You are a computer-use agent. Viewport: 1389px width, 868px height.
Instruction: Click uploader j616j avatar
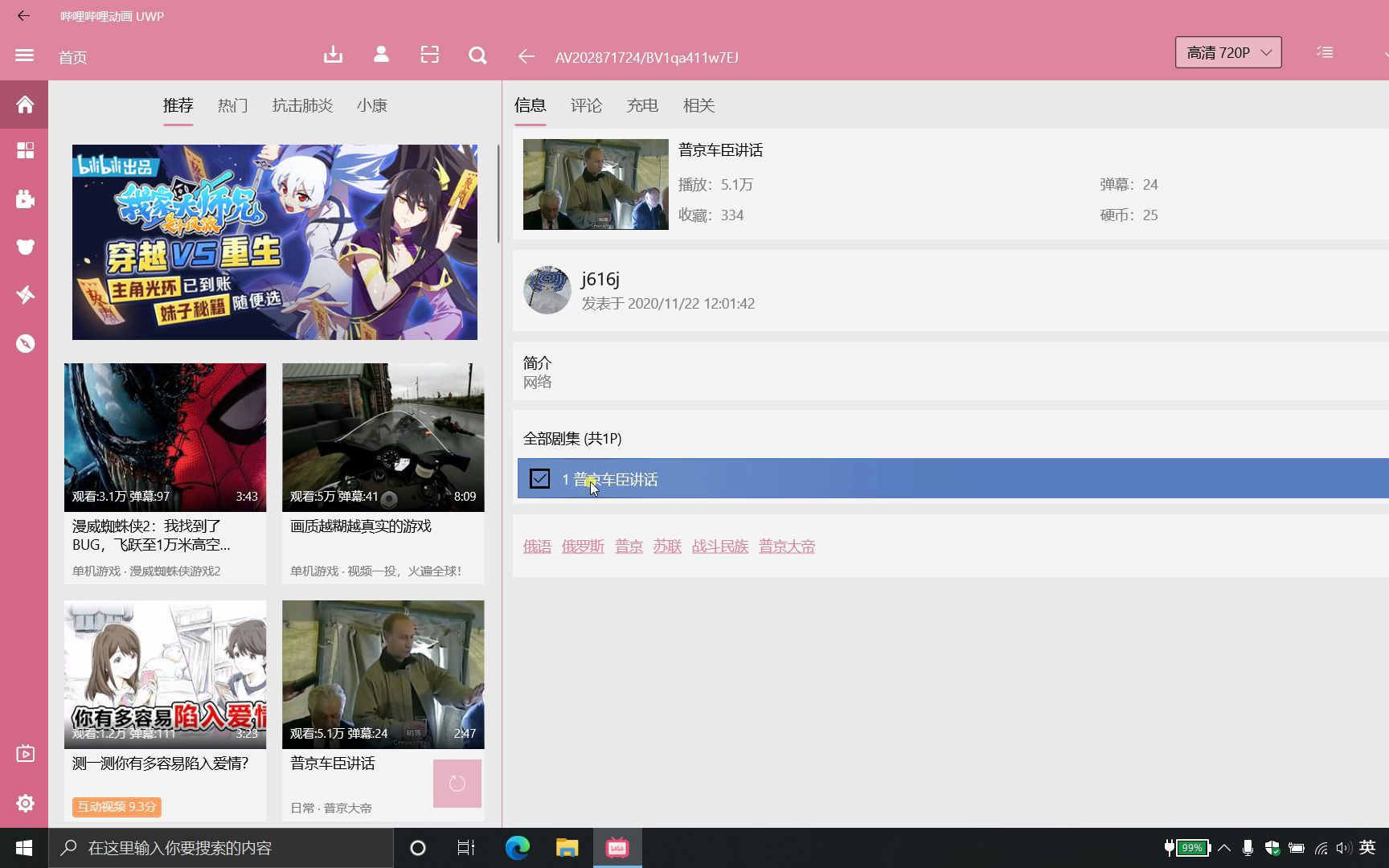click(x=547, y=290)
